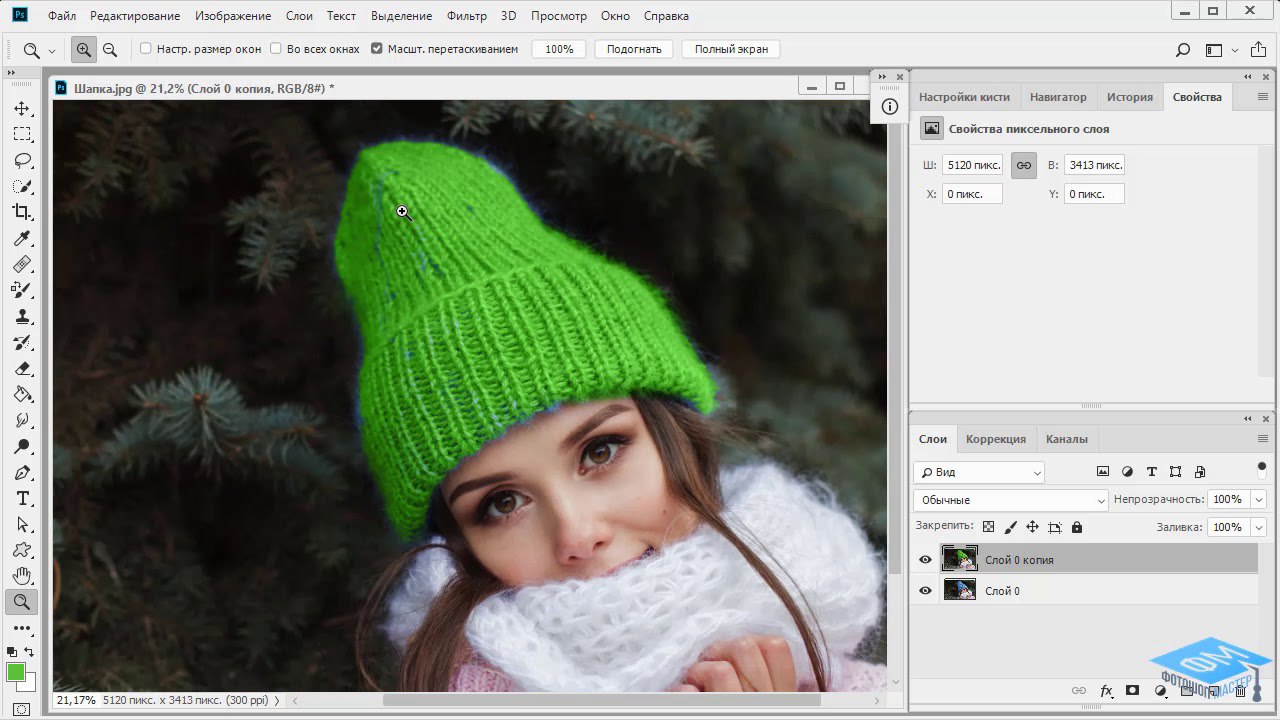
Task: Select the Lasso tool
Action: point(22,160)
